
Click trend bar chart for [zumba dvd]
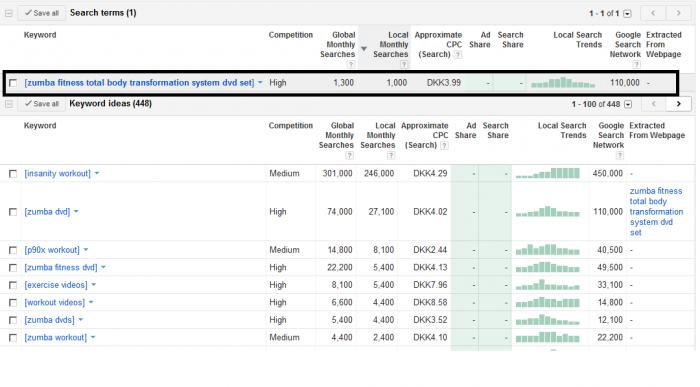pyautogui.click(x=548, y=212)
